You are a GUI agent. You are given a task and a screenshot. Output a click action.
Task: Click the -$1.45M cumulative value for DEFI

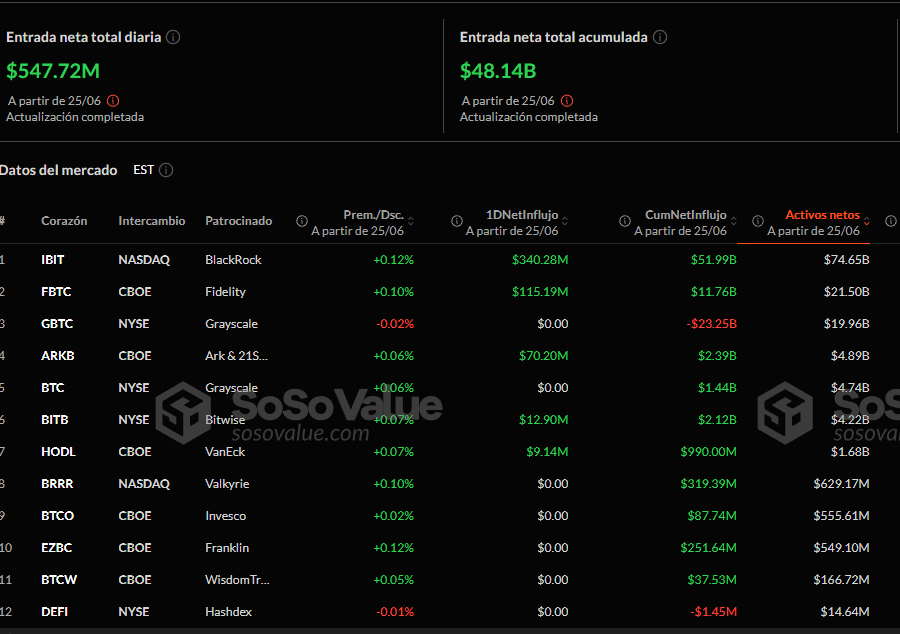click(x=713, y=612)
